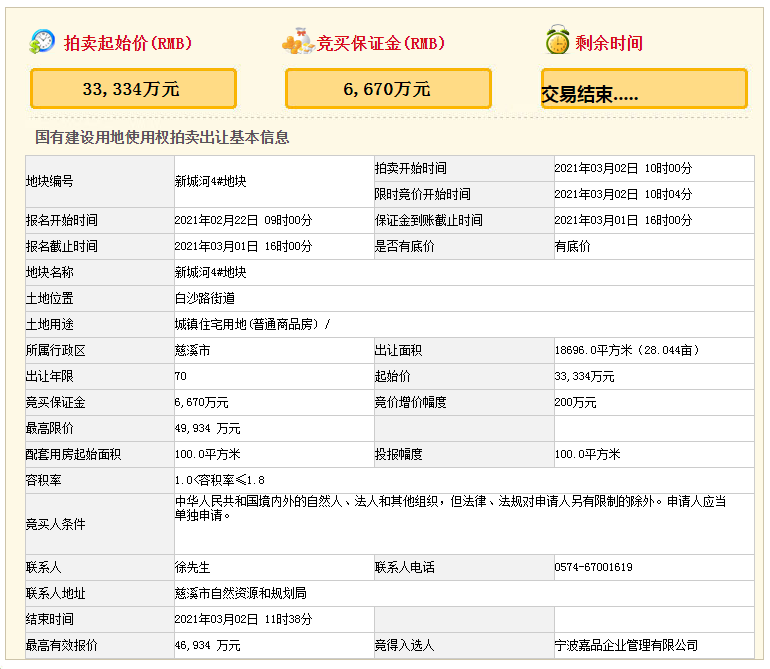Click the 白沙路街道 land location value
This screenshot has width=770, height=669.
click(x=204, y=298)
